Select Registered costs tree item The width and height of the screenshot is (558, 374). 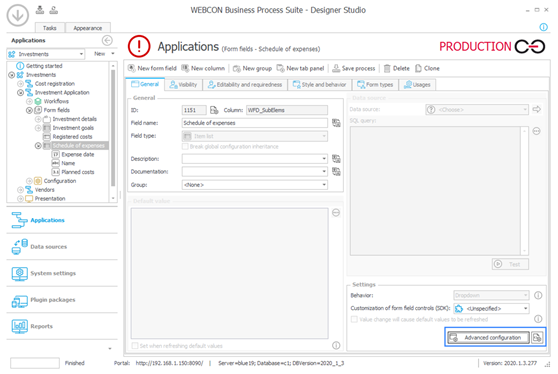pyautogui.click(x=72, y=137)
